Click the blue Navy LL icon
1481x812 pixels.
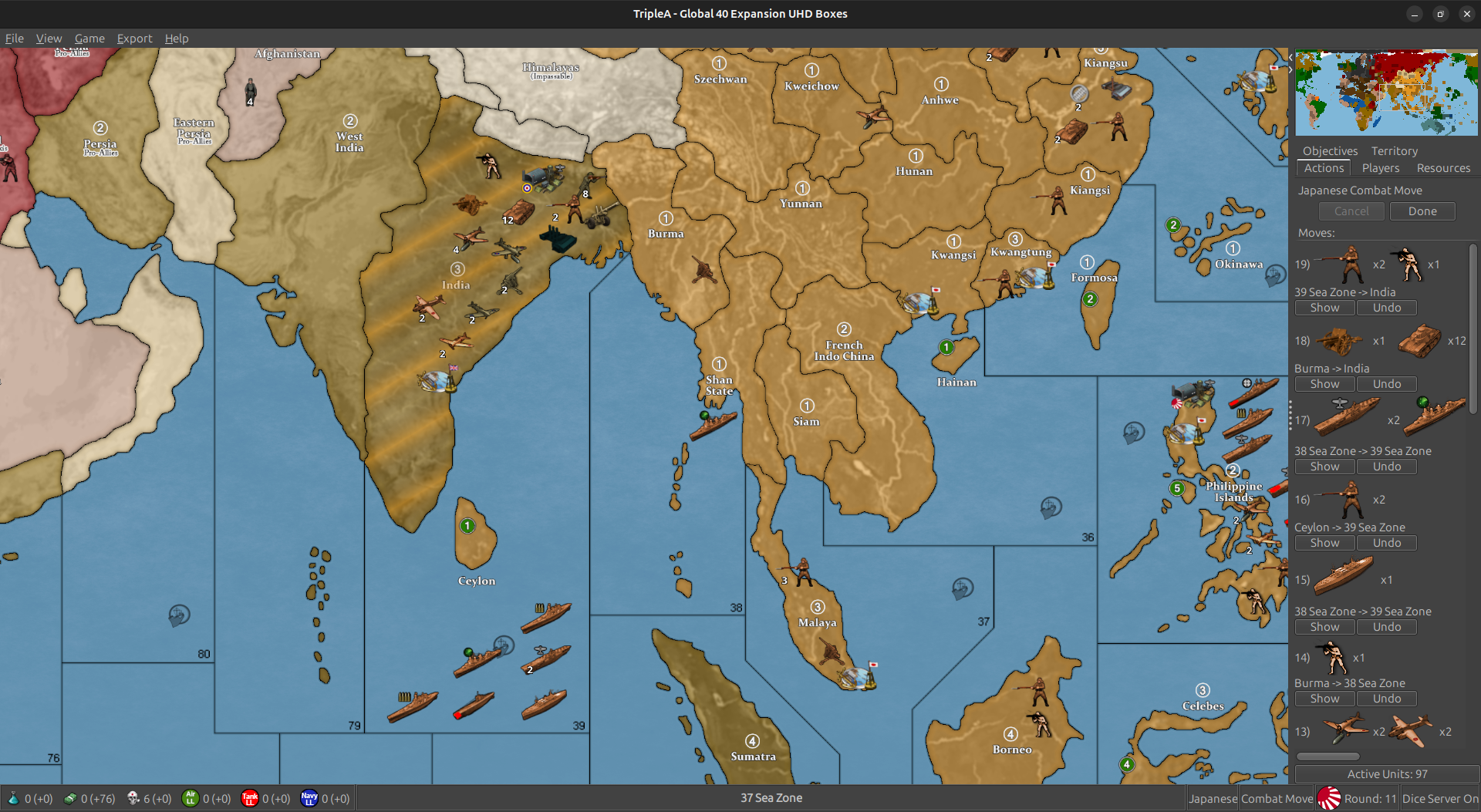309,798
